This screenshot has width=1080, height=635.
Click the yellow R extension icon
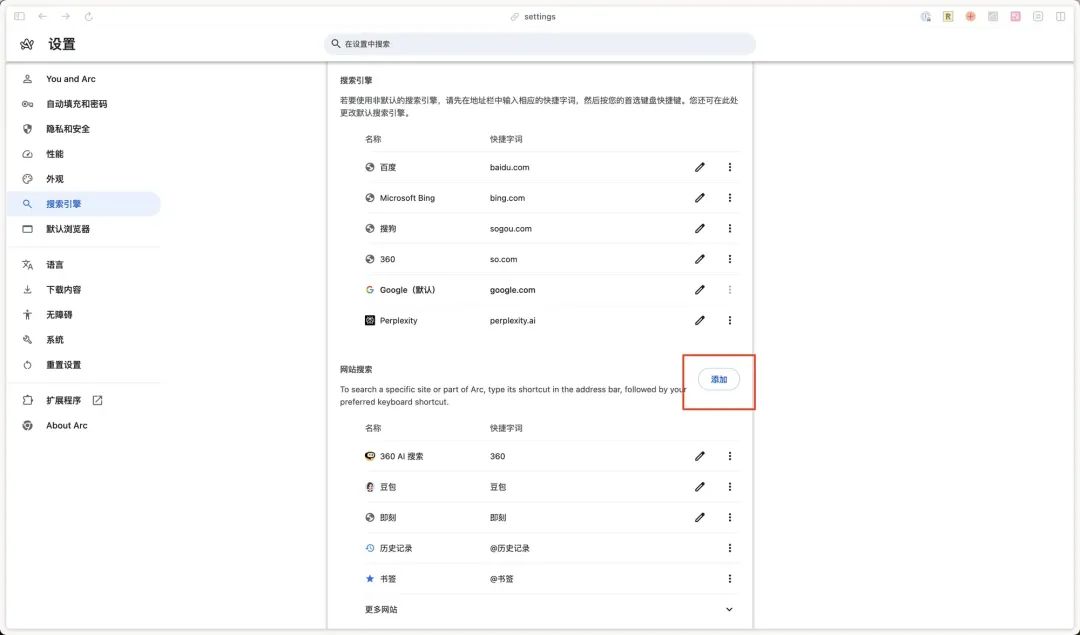[948, 17]
